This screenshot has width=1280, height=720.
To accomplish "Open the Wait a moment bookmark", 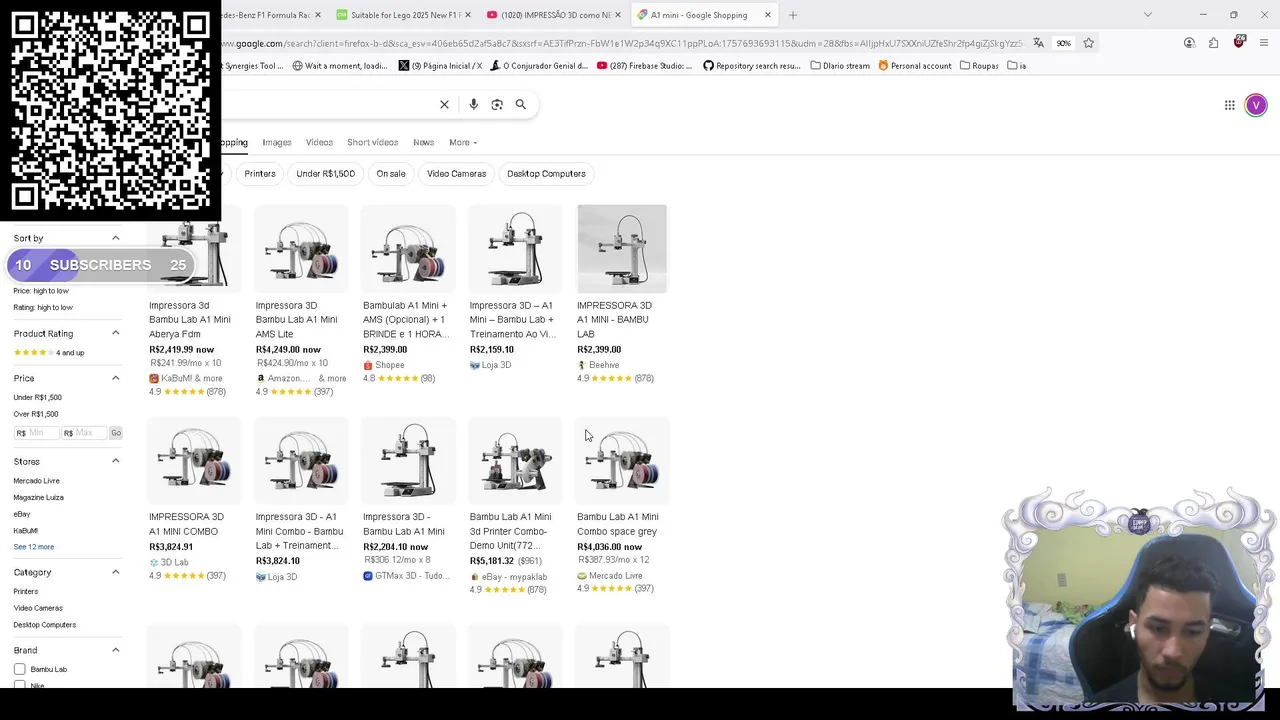I will [x=340, y=66].
